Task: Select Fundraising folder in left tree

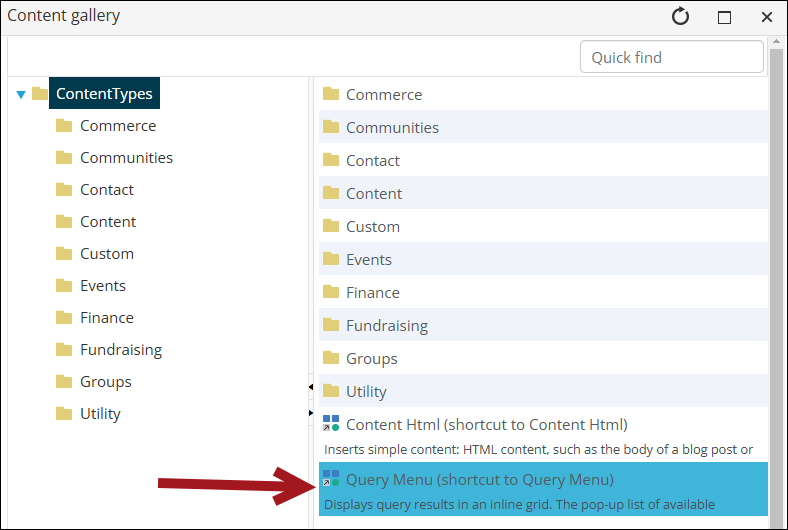Action: pos(121,350)
